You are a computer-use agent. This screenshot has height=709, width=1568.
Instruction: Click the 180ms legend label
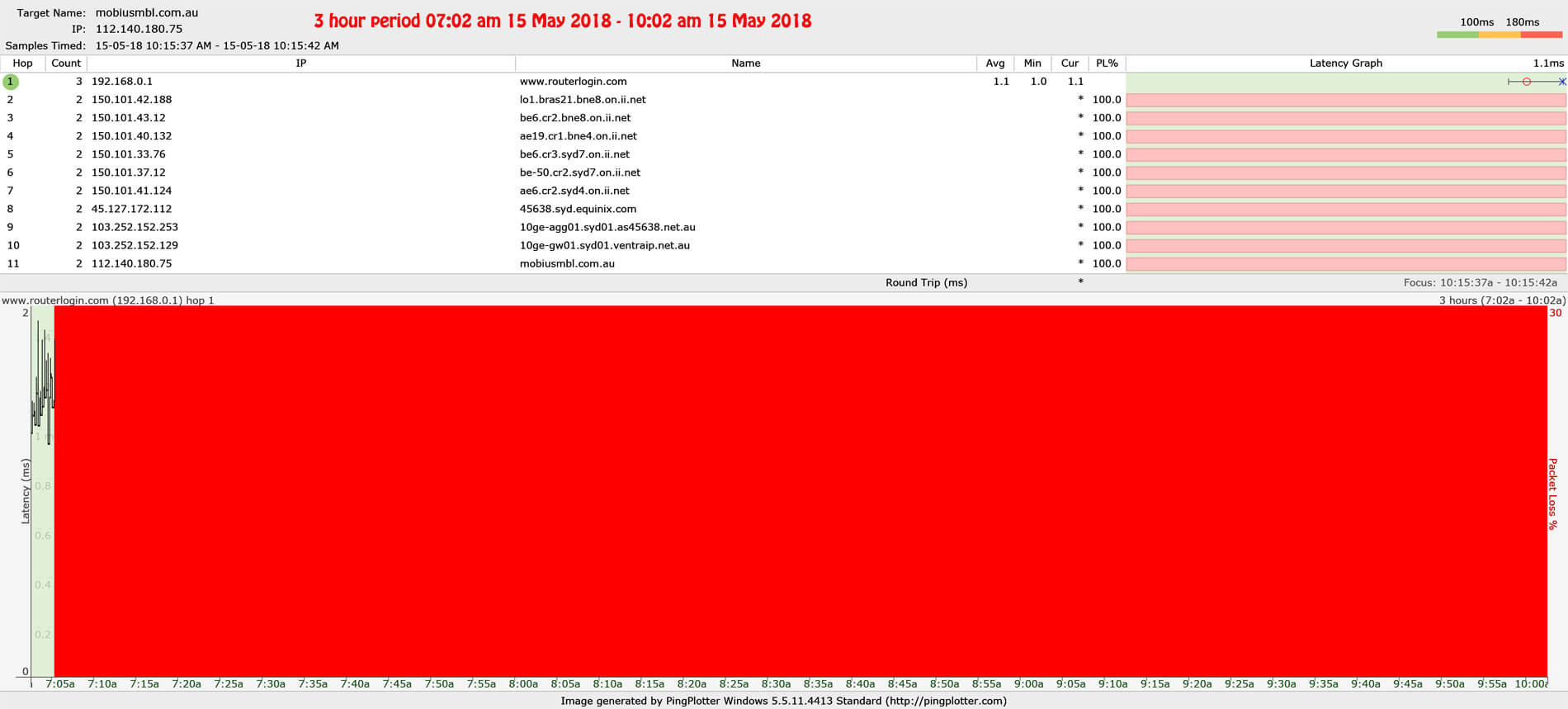coord(1523,22)
